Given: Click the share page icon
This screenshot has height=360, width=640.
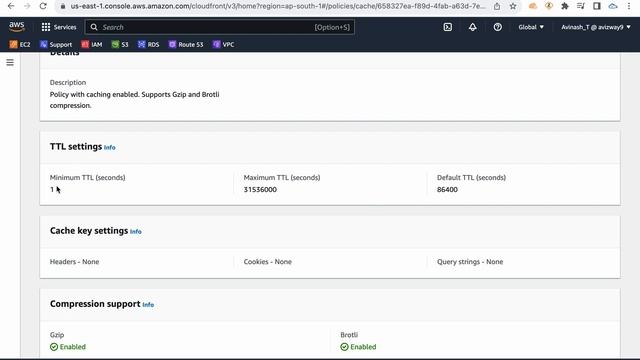Looking at the screenshot, I should [x=497, y=6].
